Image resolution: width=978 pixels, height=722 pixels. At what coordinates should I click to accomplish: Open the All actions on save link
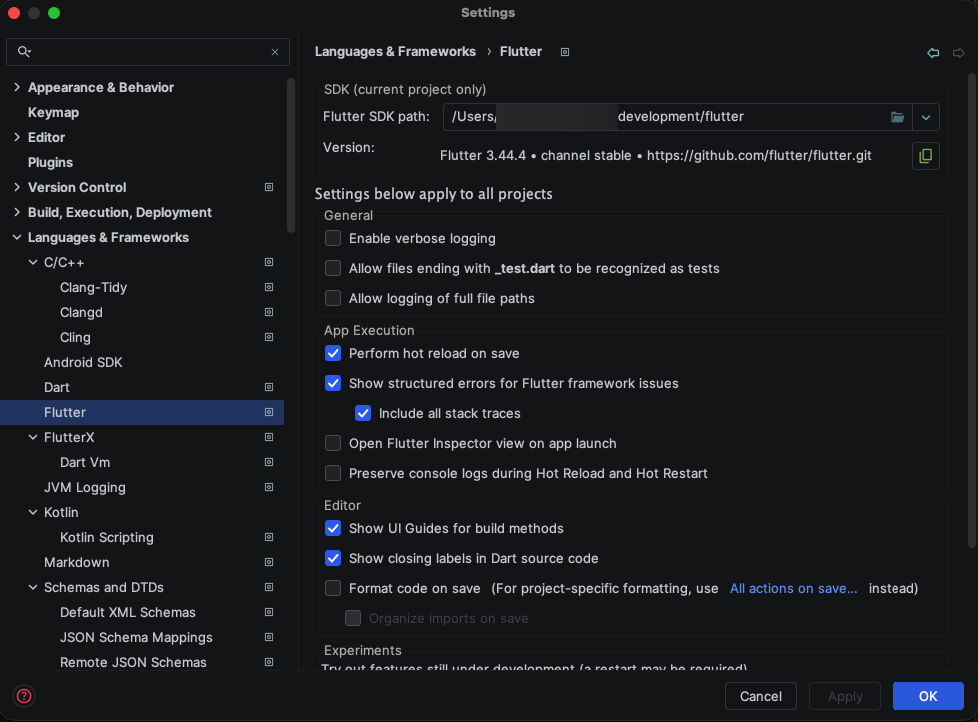793,588
